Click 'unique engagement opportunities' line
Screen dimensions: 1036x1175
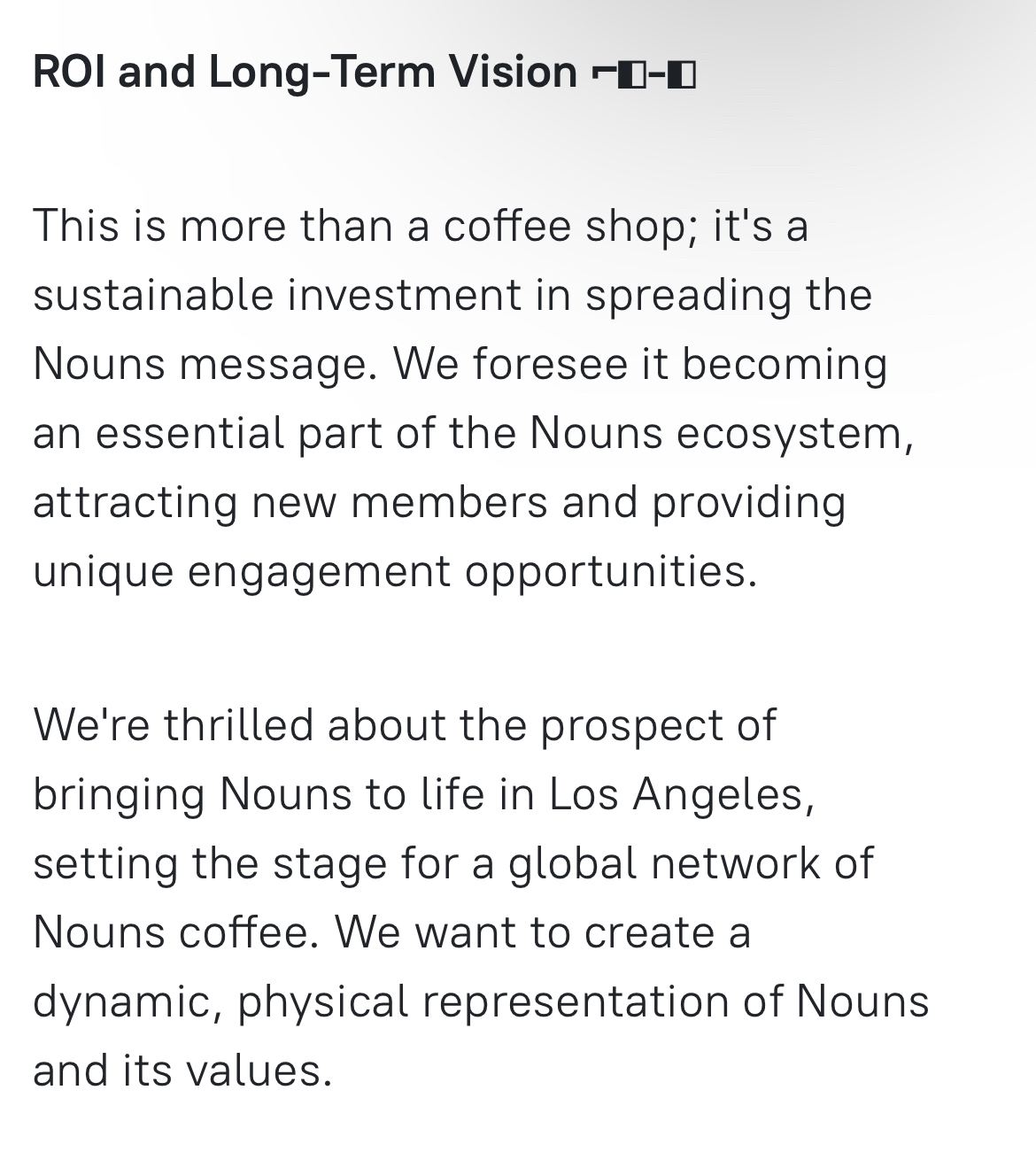point(395,572)
